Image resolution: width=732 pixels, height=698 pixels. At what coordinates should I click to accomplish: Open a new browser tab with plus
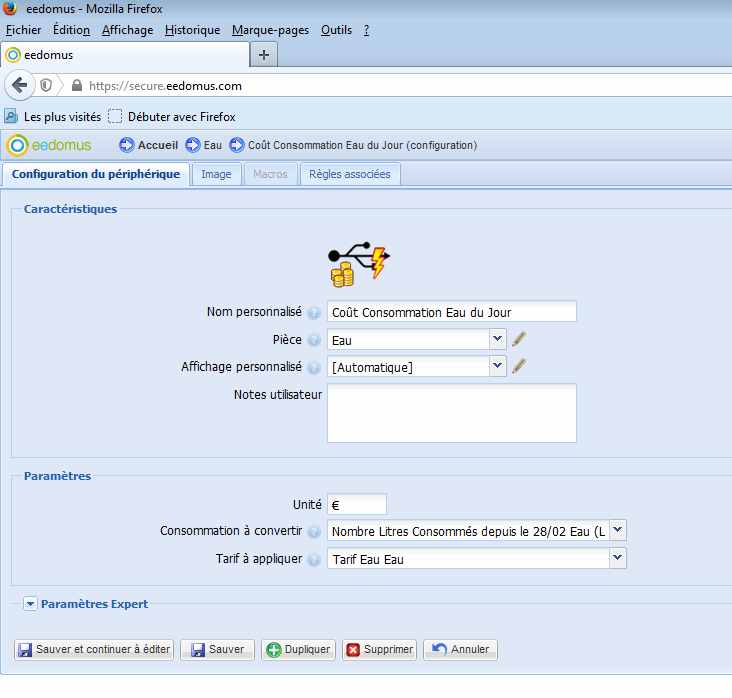[x=264, y=54]
